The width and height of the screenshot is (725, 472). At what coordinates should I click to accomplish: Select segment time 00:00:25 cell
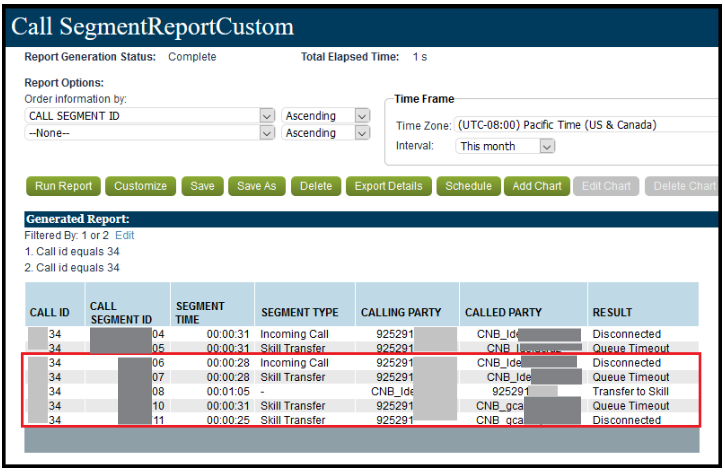228,420
